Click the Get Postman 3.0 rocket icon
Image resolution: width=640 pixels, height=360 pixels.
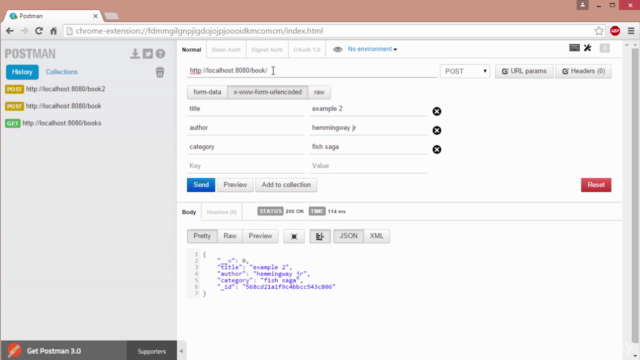pyautogui.click(x=14, y=351)
